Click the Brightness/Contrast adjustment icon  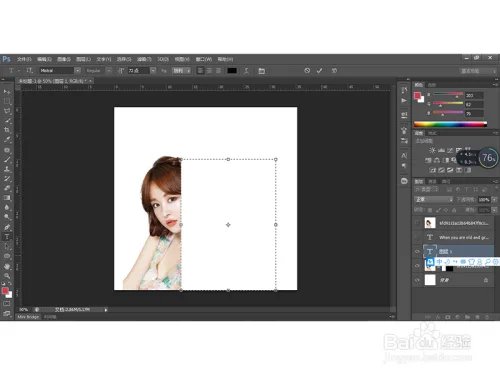coord(432,150)
